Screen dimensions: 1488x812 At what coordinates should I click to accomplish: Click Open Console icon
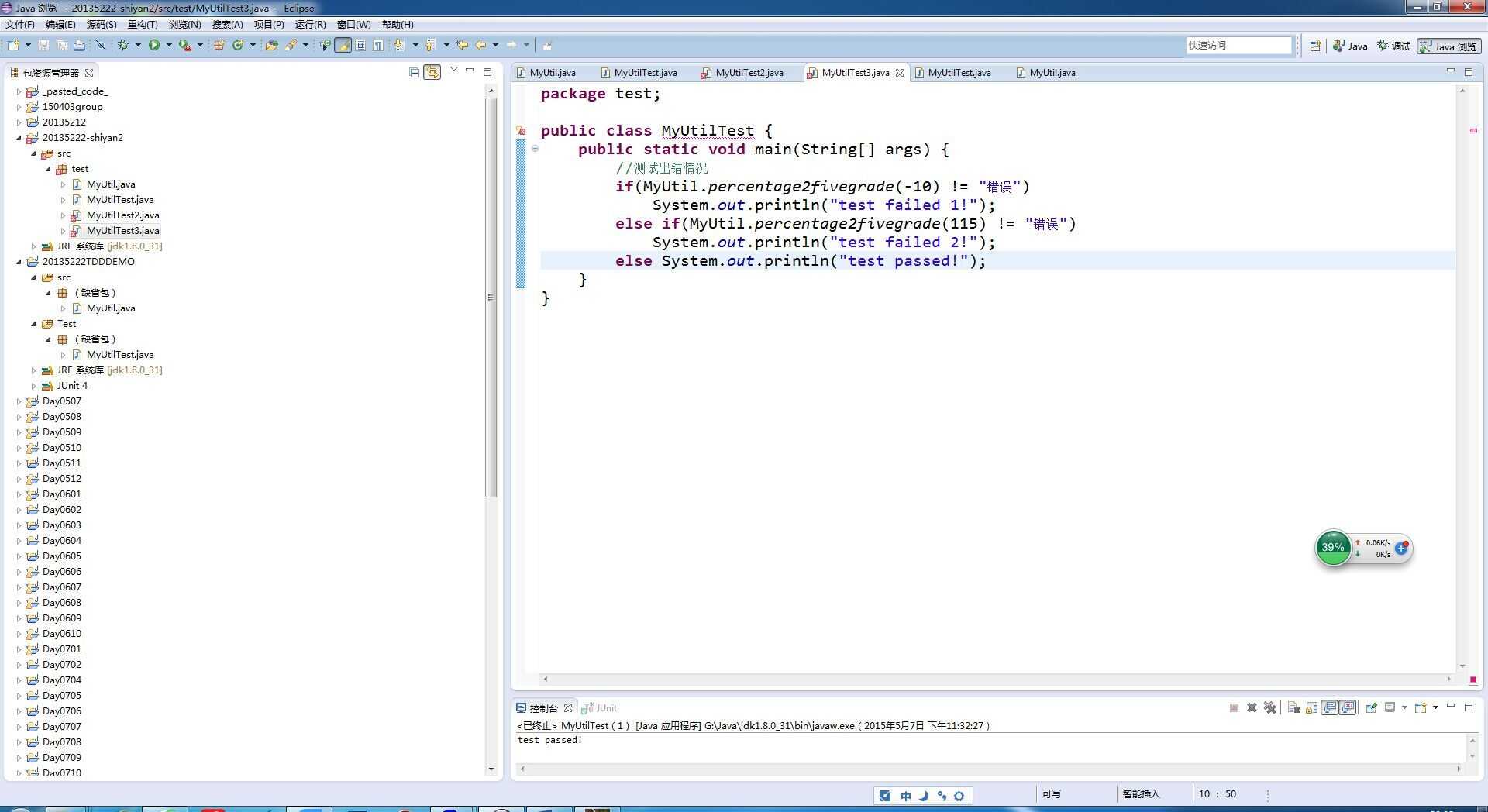click(x=1421, y=707)
